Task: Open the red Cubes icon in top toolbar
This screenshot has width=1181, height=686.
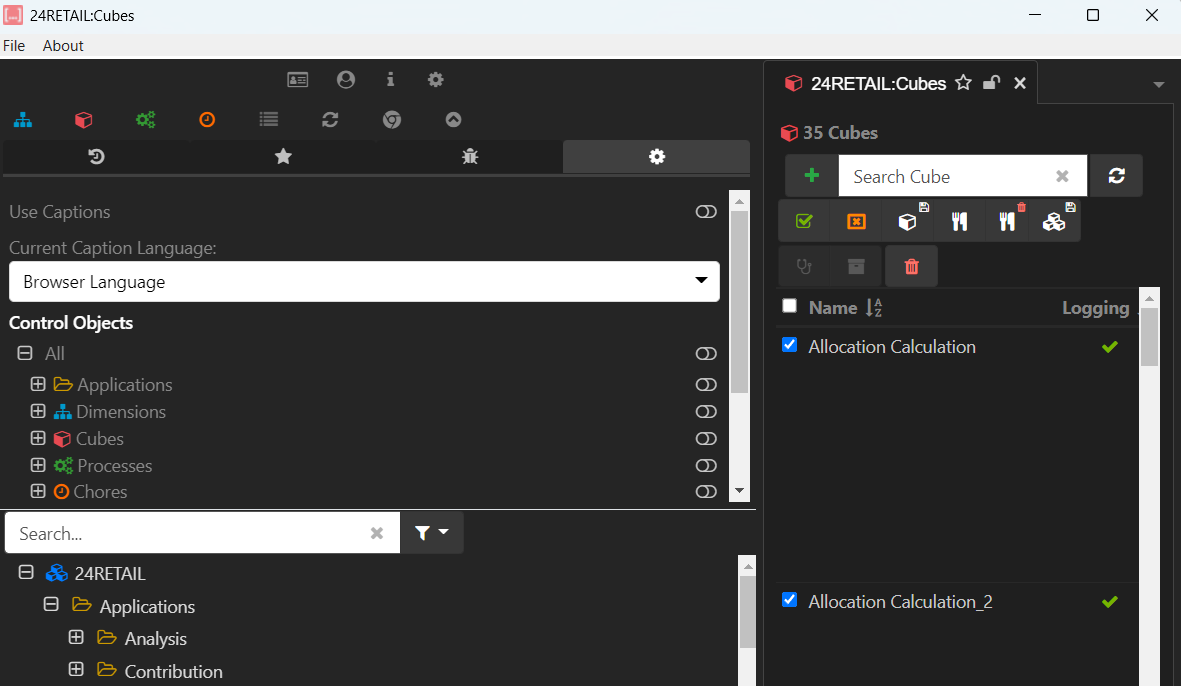Action: 84,120
